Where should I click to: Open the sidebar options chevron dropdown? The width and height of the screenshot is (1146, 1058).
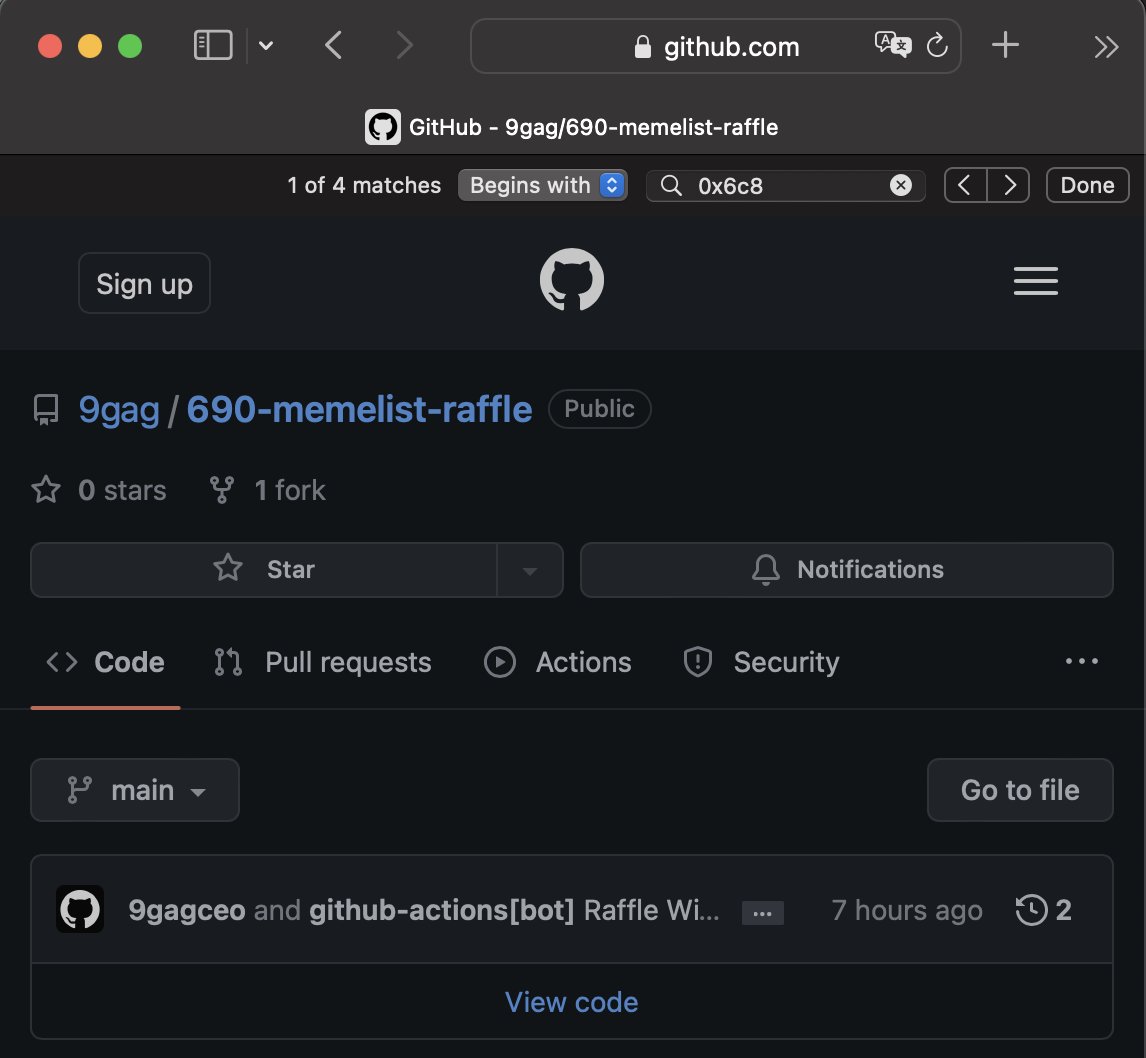click(x=266, y=46)
